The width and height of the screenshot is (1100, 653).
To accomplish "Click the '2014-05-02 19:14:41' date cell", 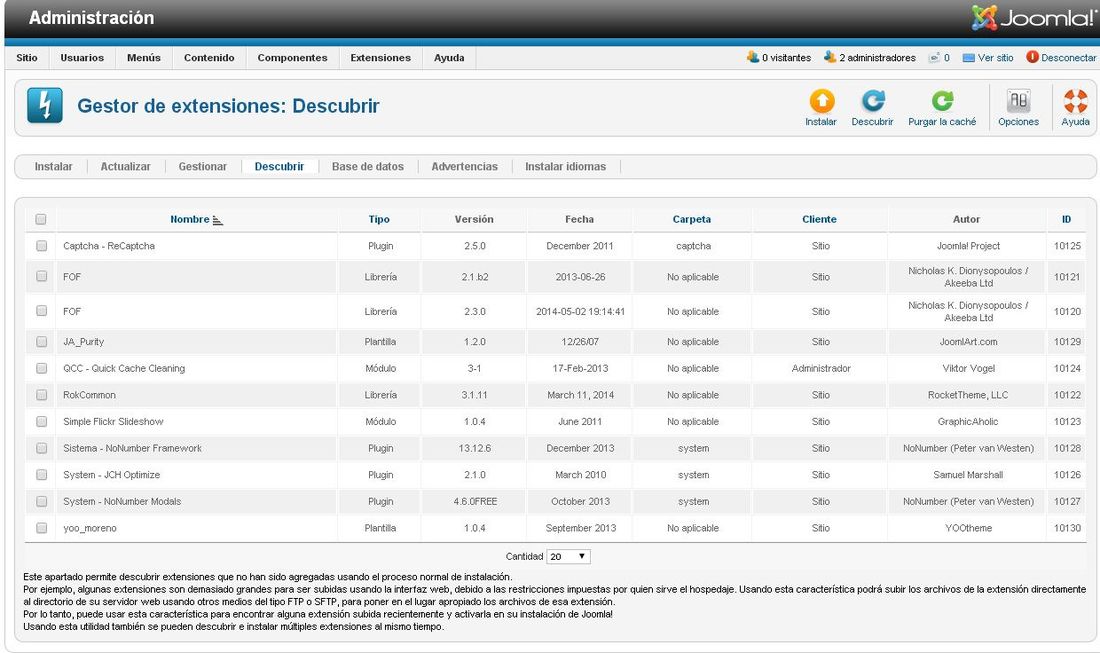I will click(580, 311).
